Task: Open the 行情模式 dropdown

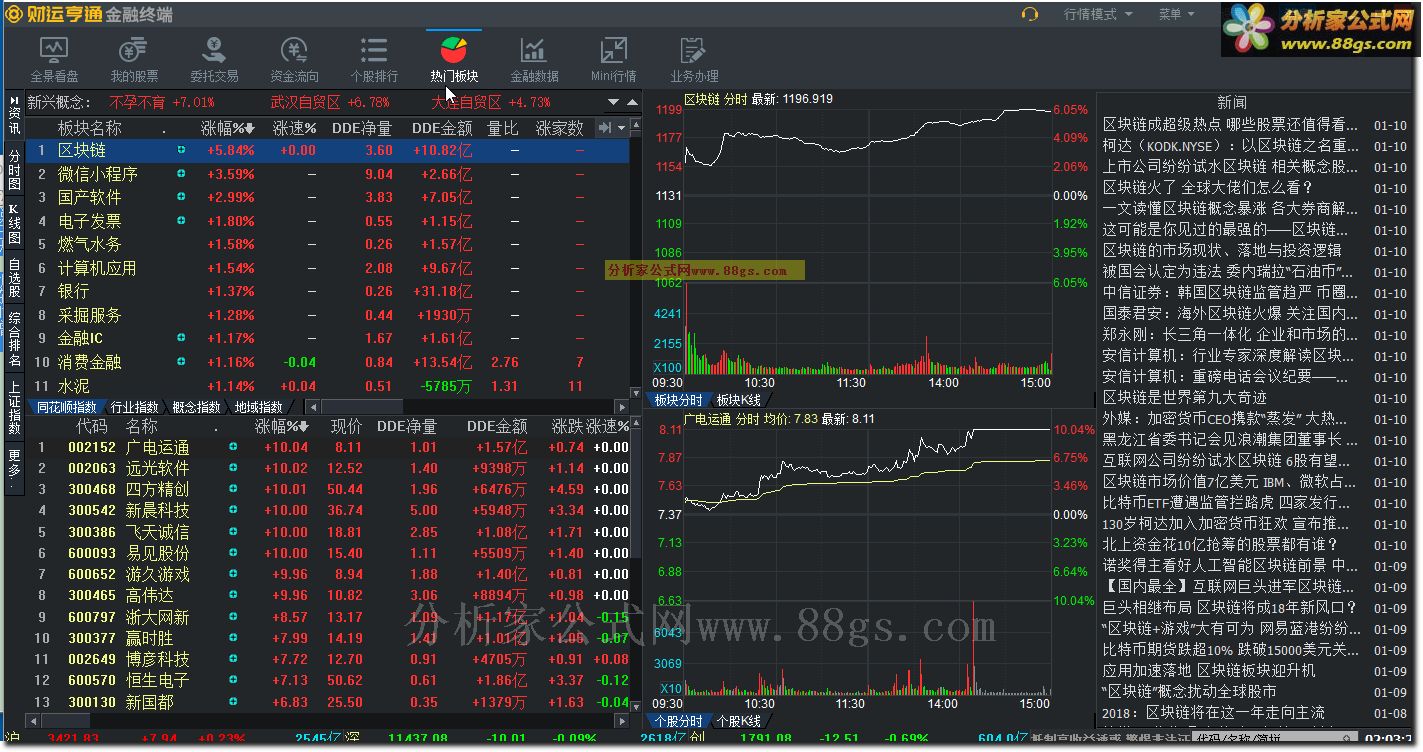Action: click(1098, 14)
